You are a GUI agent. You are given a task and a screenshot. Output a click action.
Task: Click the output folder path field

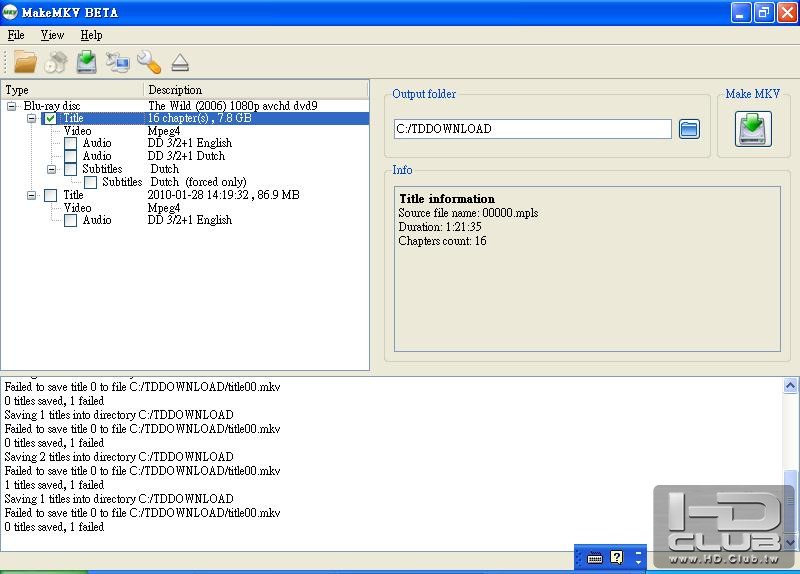click(x=533, y=129)
